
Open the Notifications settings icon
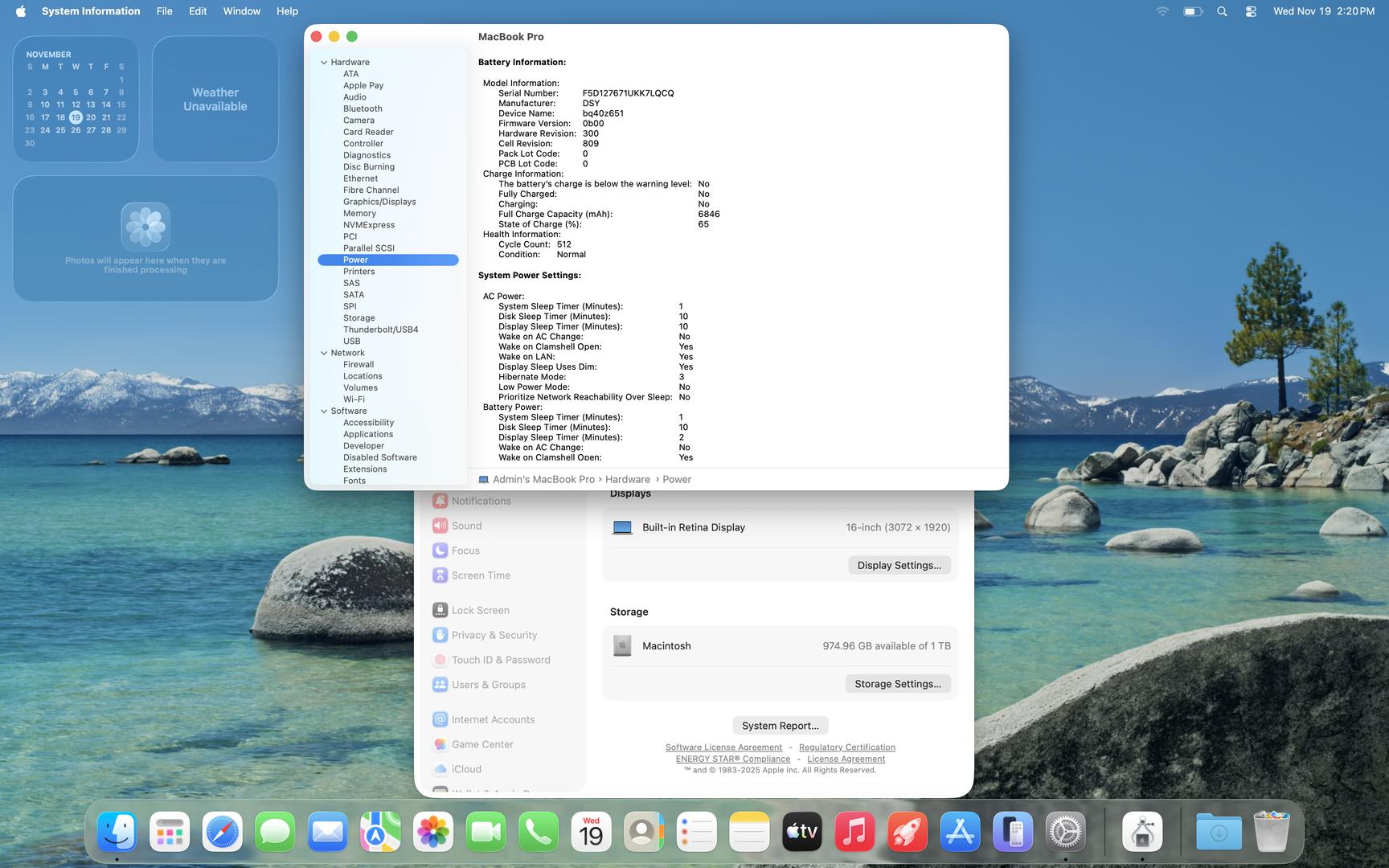tap(440, 501)
